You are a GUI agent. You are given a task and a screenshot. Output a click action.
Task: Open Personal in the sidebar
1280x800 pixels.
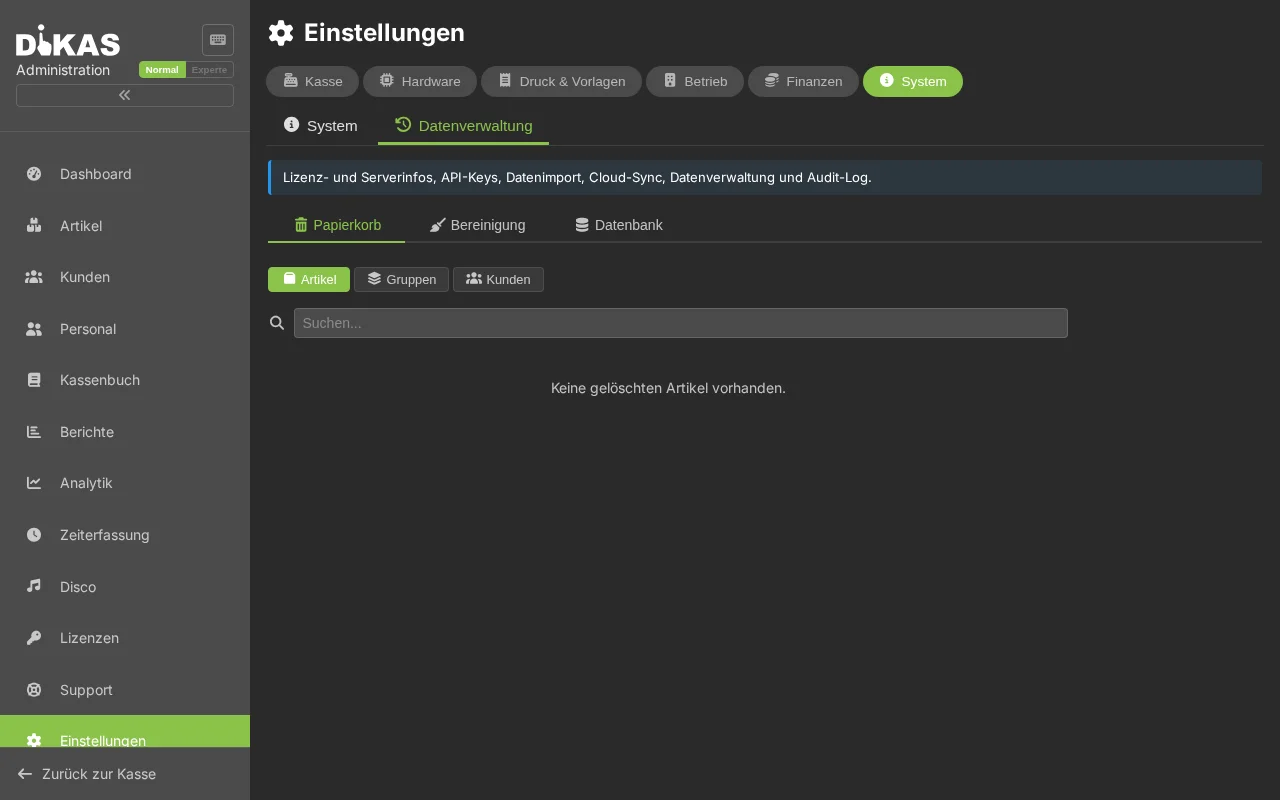coord(125,329)
